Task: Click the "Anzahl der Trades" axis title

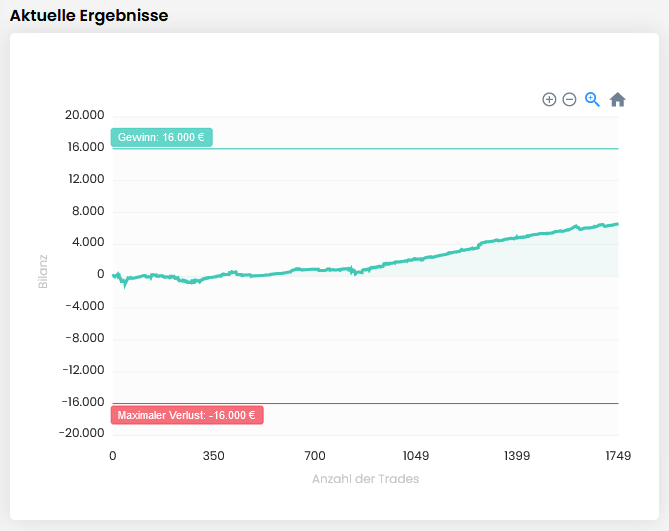Action: click(365, 479)
